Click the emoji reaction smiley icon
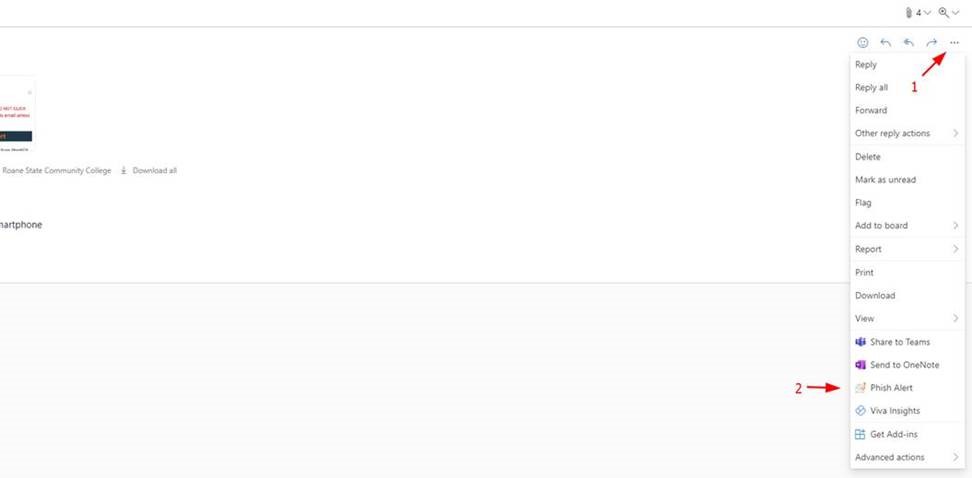This screenshot has width=972, height=478. pyautogui.click(x=863, y=43)
